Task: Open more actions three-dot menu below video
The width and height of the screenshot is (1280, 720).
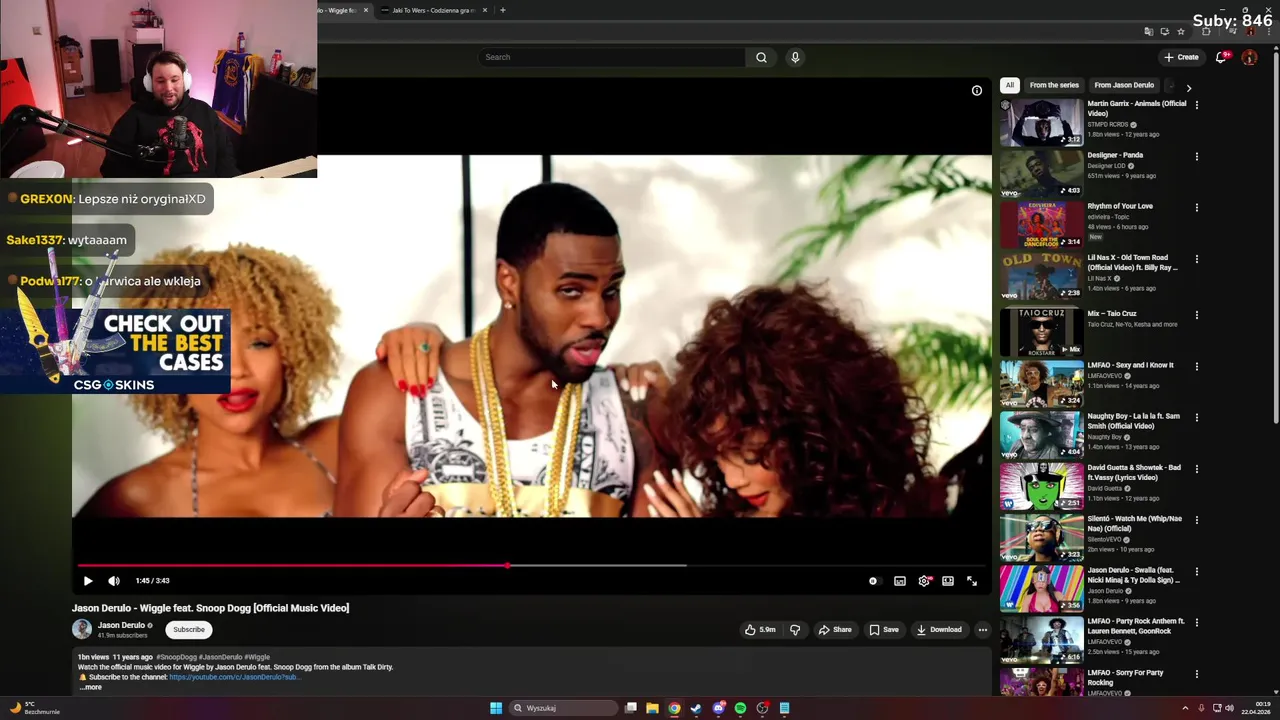Action: pyautogui.click(x=983, y=630)
